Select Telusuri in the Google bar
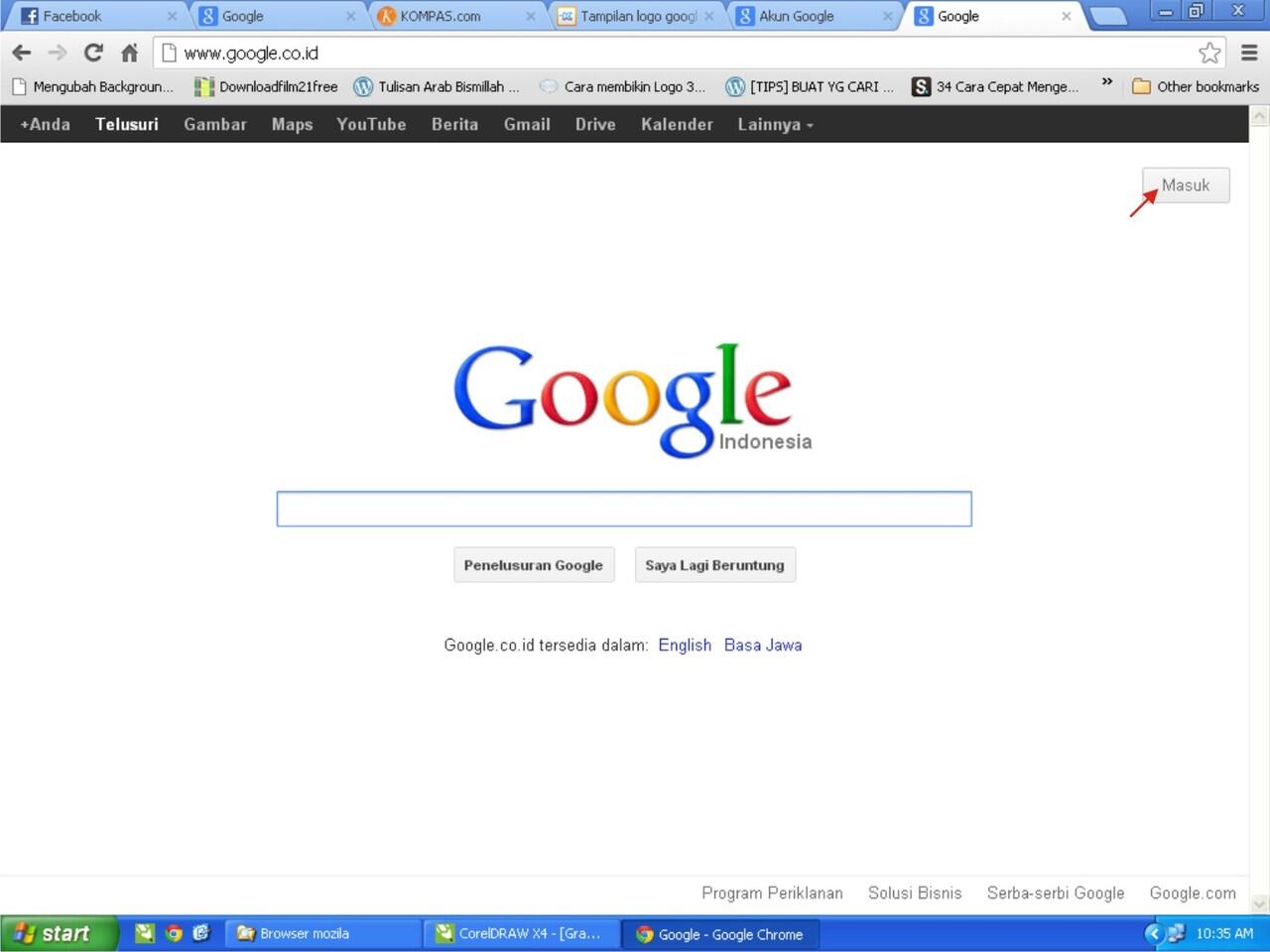The height and width of the screenshot is (952, 1270). (x=127, y=124)
